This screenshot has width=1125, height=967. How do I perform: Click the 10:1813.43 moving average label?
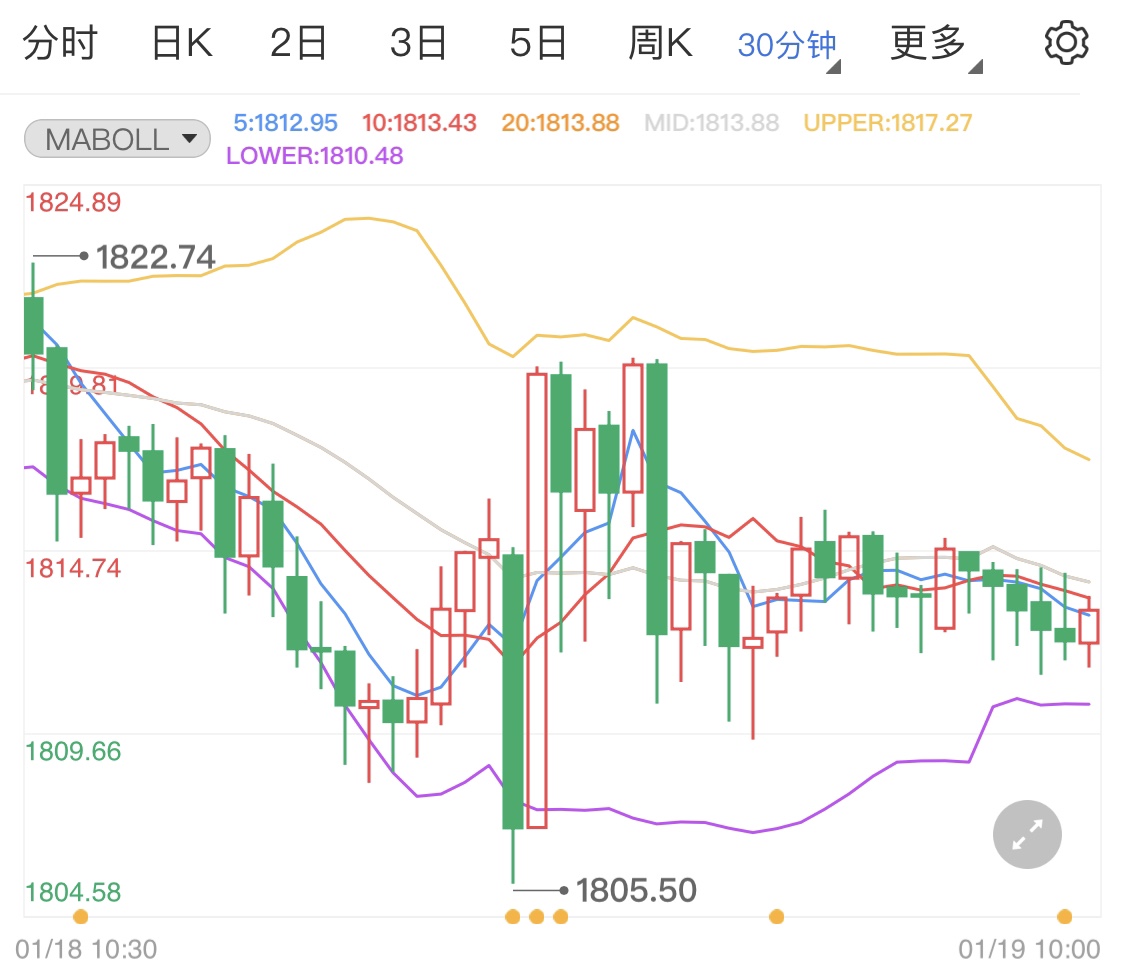click(419, 123)
